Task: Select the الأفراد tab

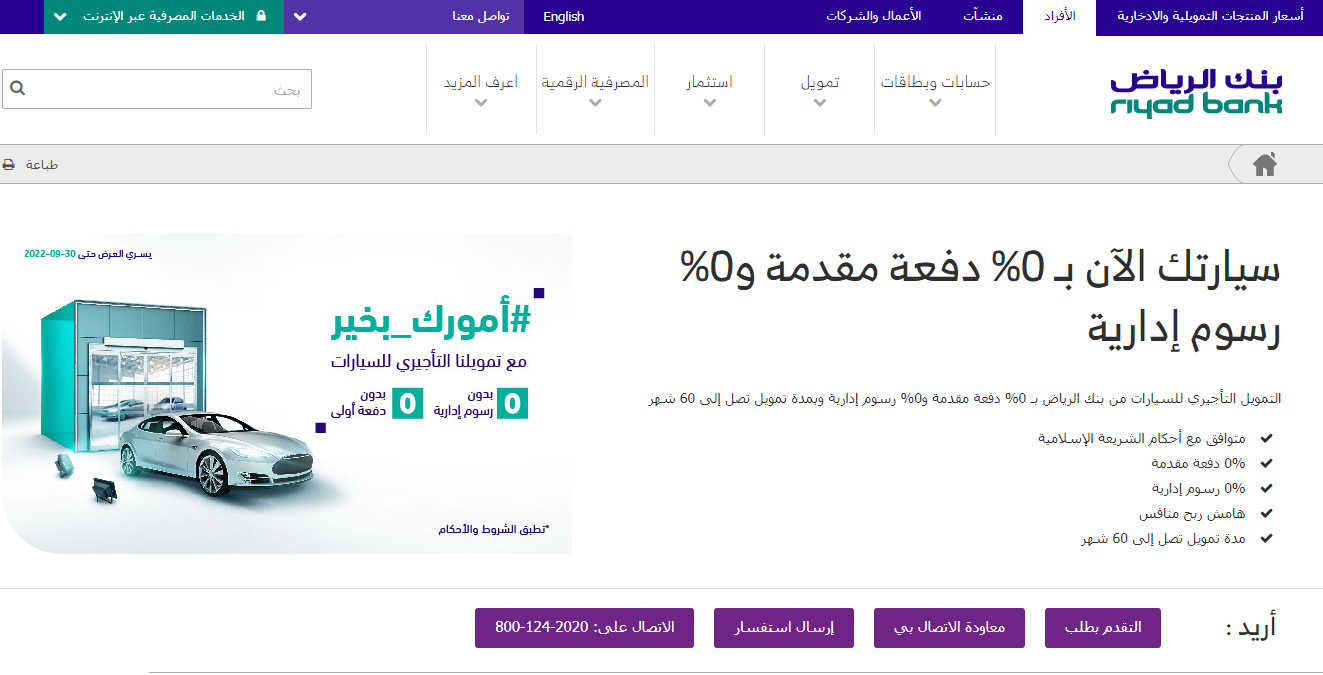Action: point(1059,17)
